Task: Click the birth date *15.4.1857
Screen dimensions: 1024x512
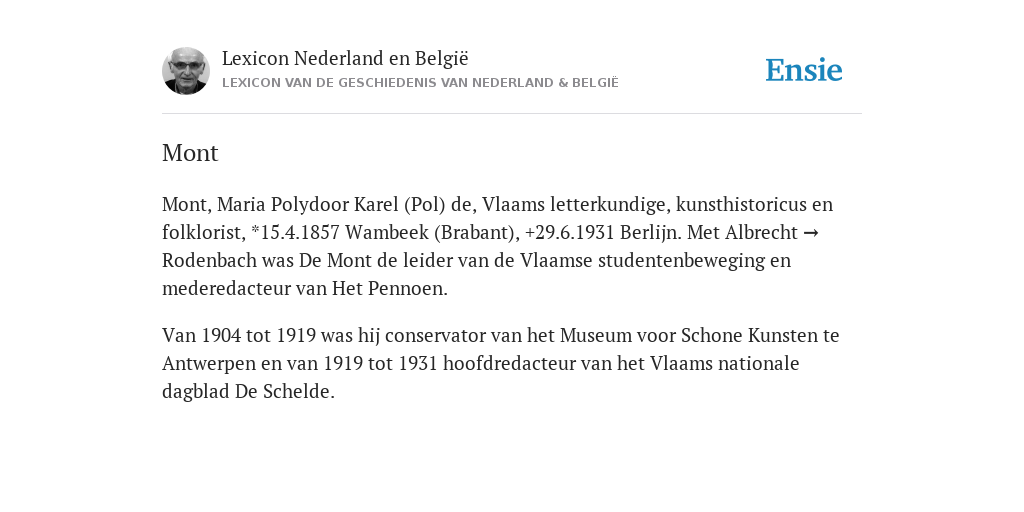Action: [295, 232]
